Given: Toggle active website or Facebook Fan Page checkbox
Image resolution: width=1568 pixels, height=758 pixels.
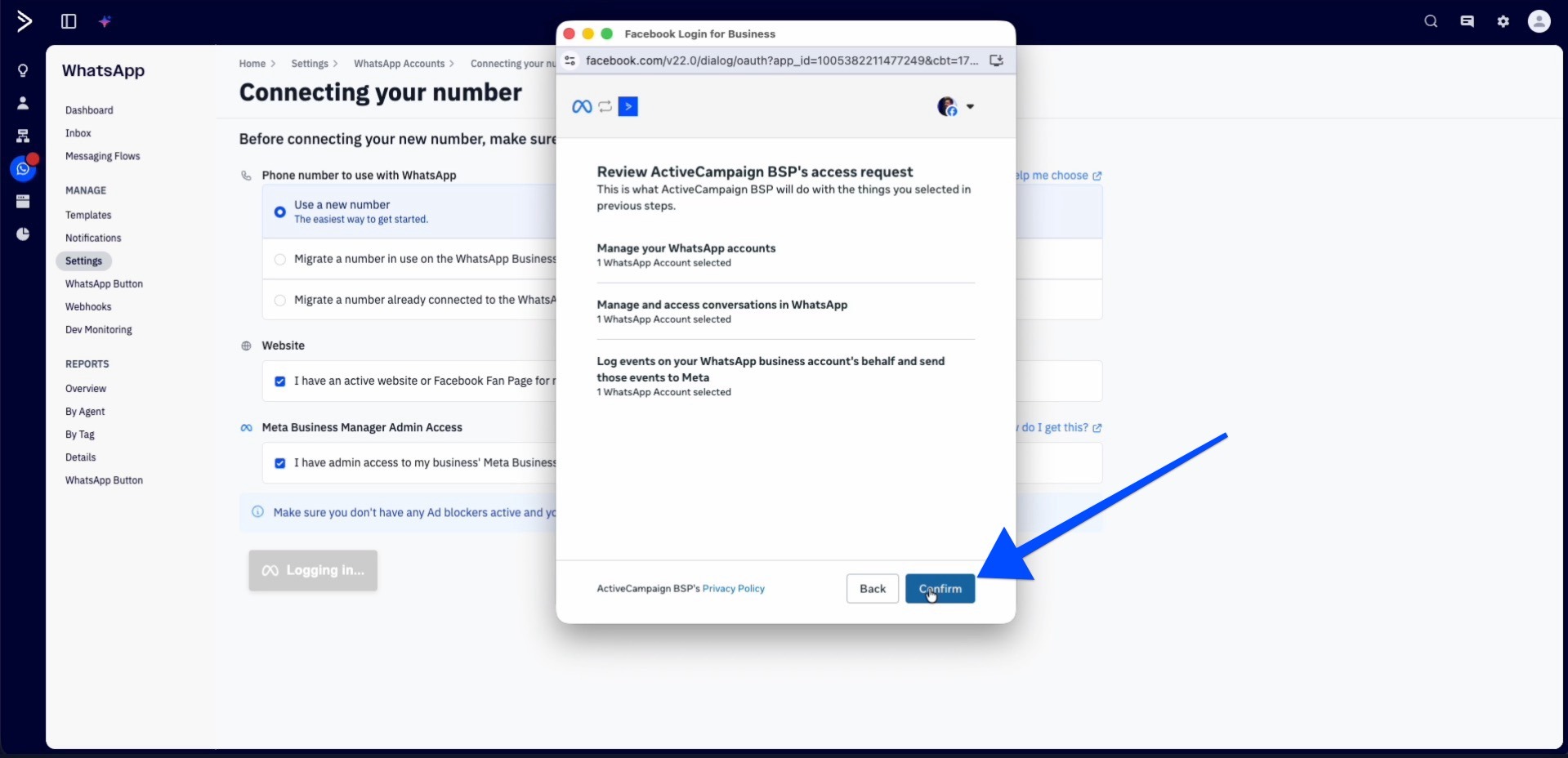Looking at the screenshot, I should 280,381.
